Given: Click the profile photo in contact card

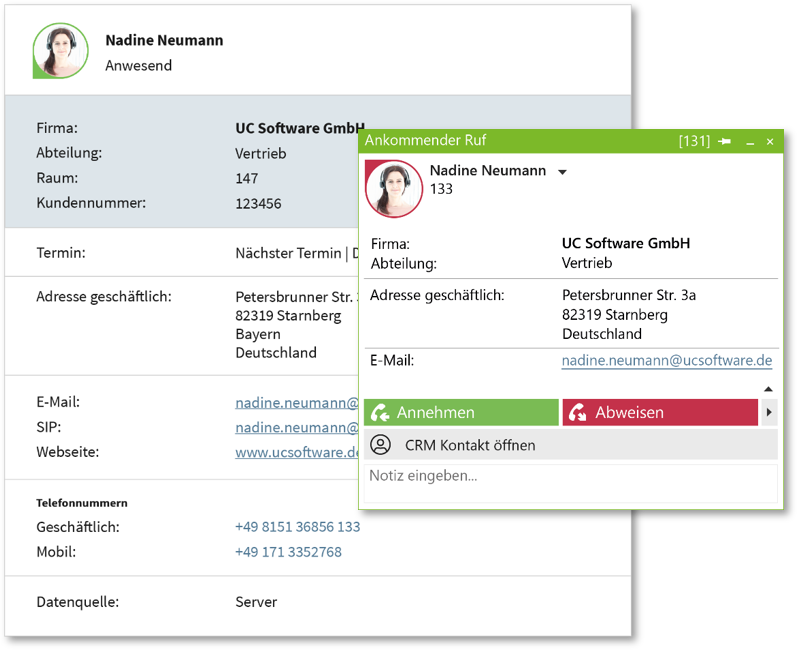Looking at the screenshot, I should 60,51.
